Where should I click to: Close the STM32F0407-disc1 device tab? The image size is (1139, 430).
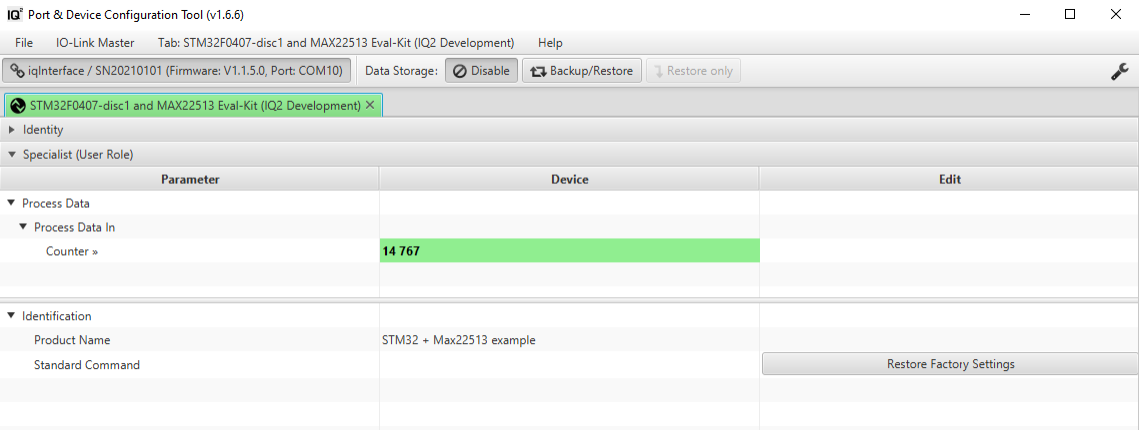(370, 105)
